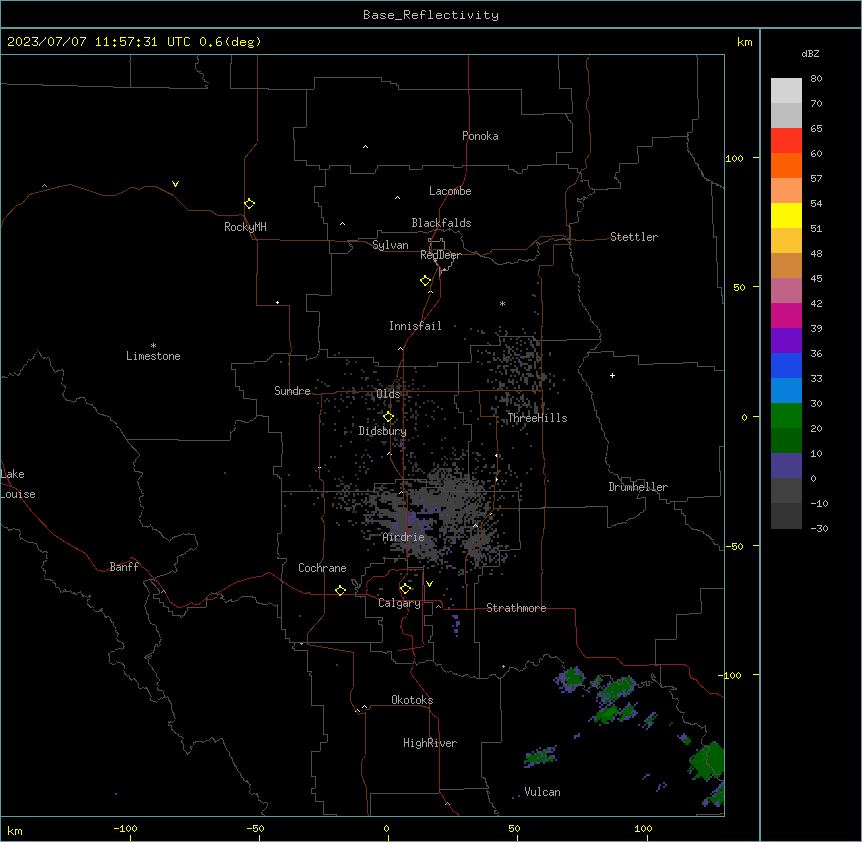
Task: Click the Didsbury city label
Action: click(x=383, y=431)
